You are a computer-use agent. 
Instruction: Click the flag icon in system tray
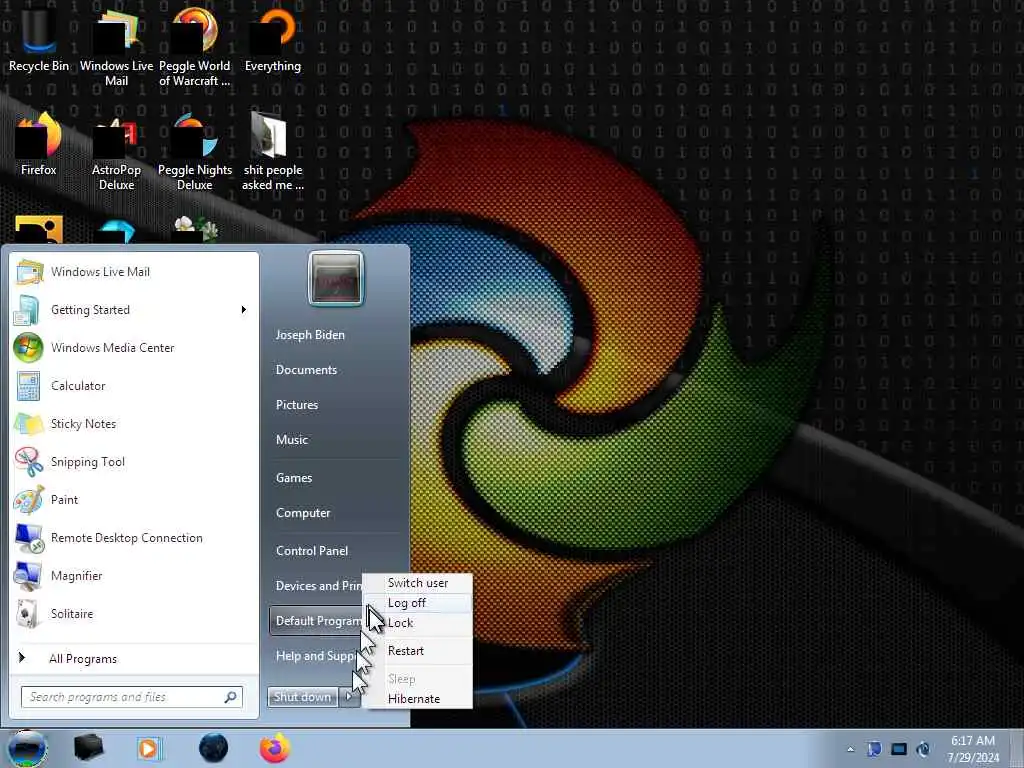pos(874,748)
